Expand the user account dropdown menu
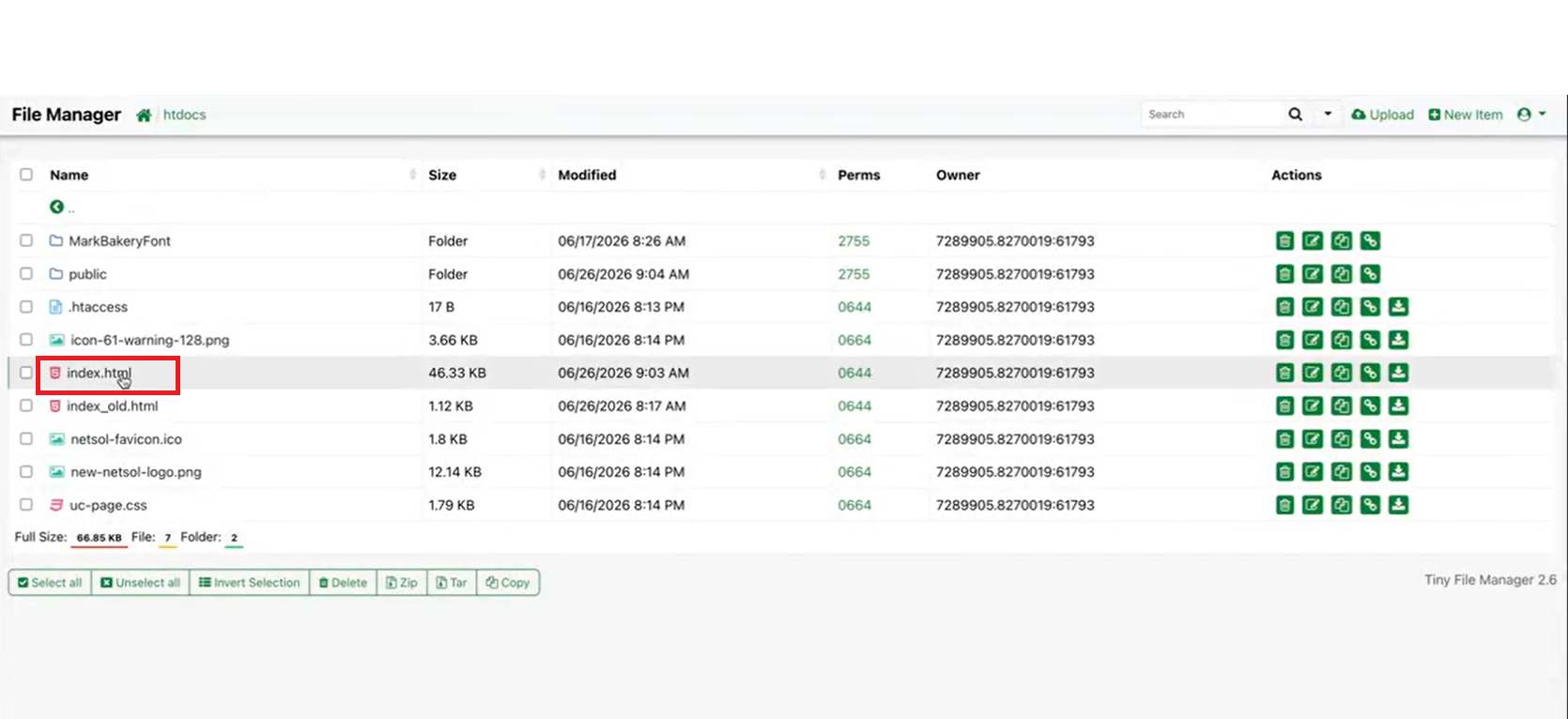Viewport: 1568px width, 719px height. pos(1531,115)
